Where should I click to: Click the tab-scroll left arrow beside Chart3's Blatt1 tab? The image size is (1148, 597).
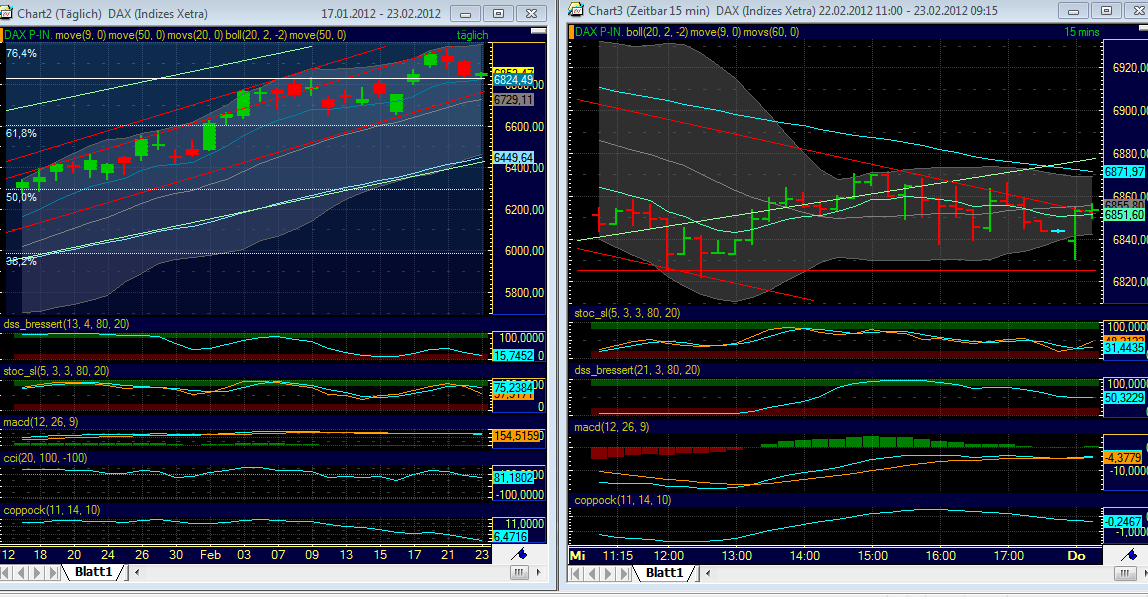tap(708, 573)
